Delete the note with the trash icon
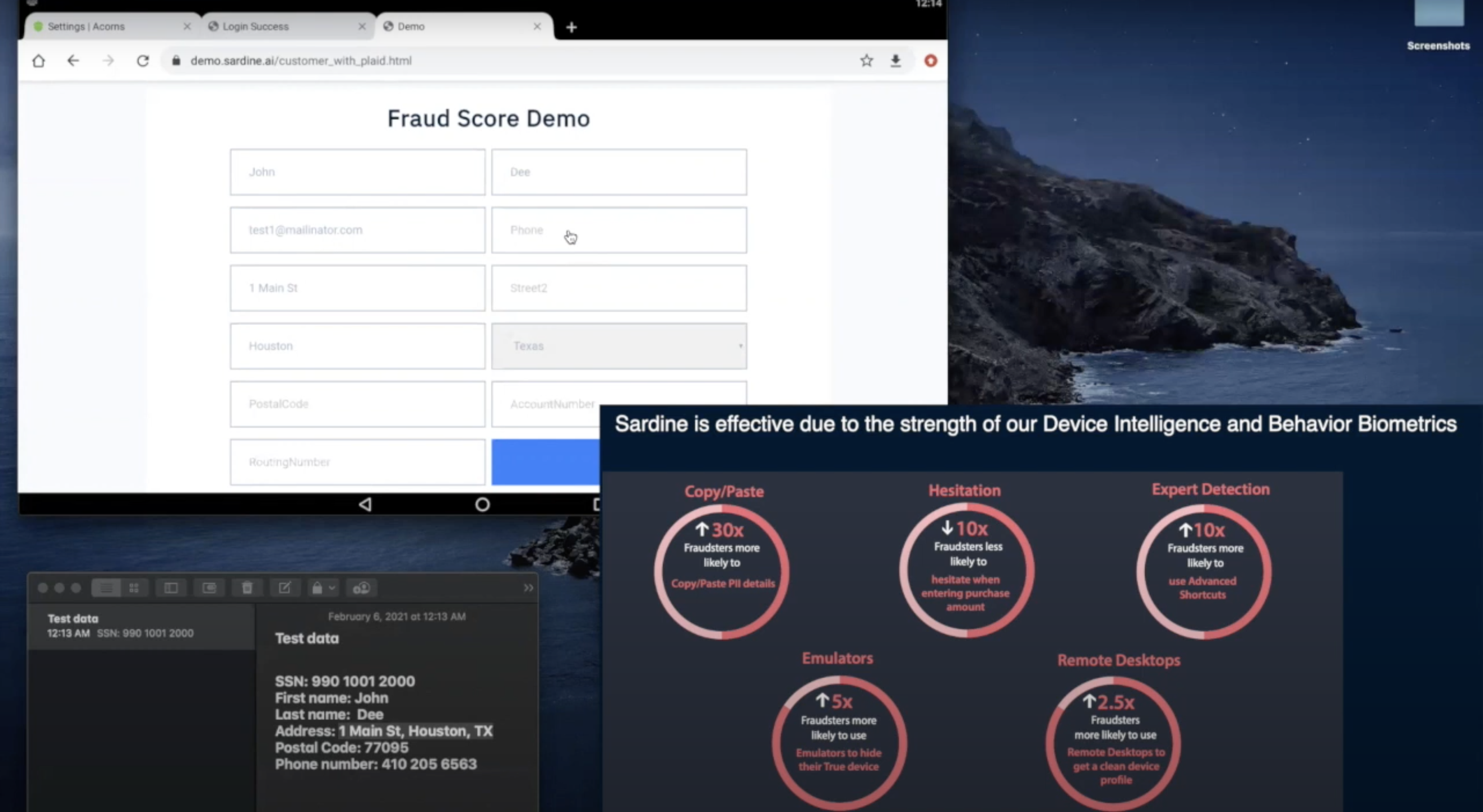The height and width of the screenshot is (812, 1483). coord(247,588)
